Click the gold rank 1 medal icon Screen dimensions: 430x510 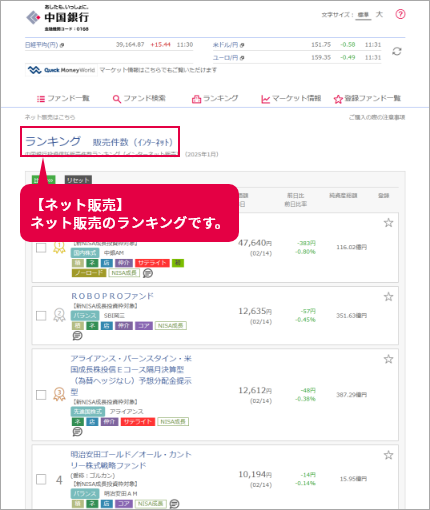coord(59,248)
